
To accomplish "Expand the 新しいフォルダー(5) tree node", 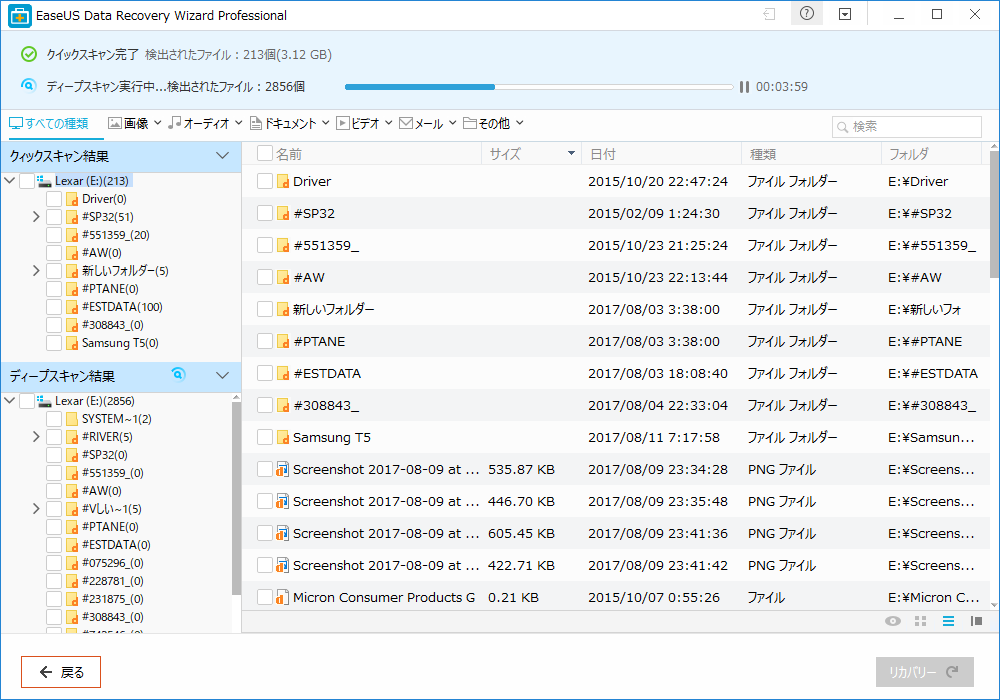I will coord(36,271).
